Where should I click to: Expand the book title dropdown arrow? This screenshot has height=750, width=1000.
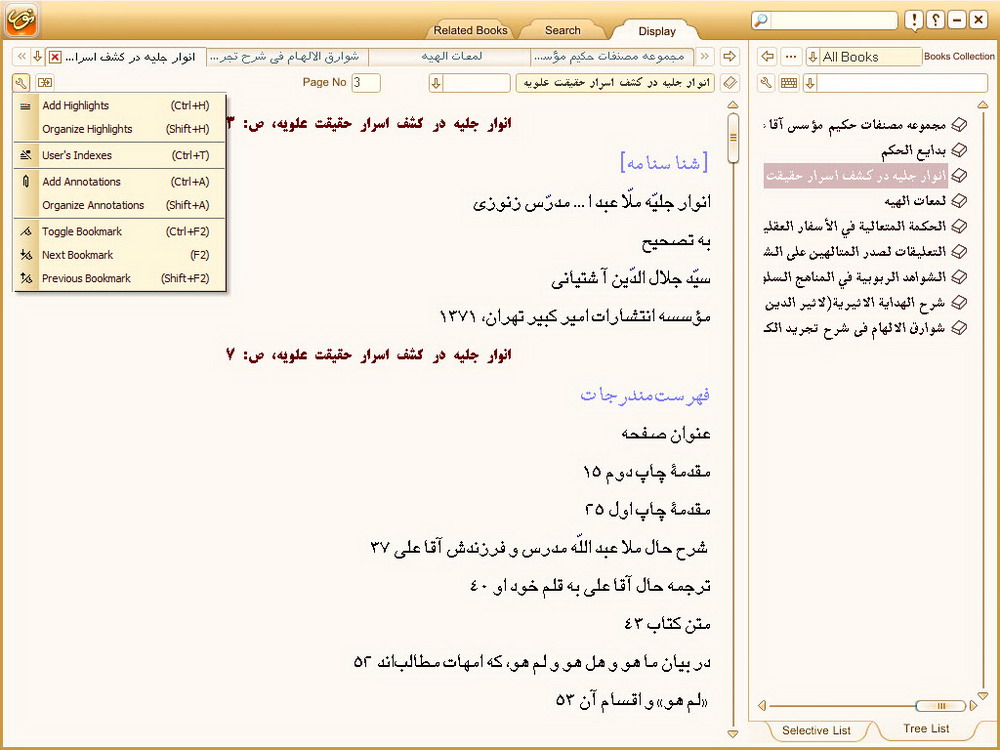(436, 83)
